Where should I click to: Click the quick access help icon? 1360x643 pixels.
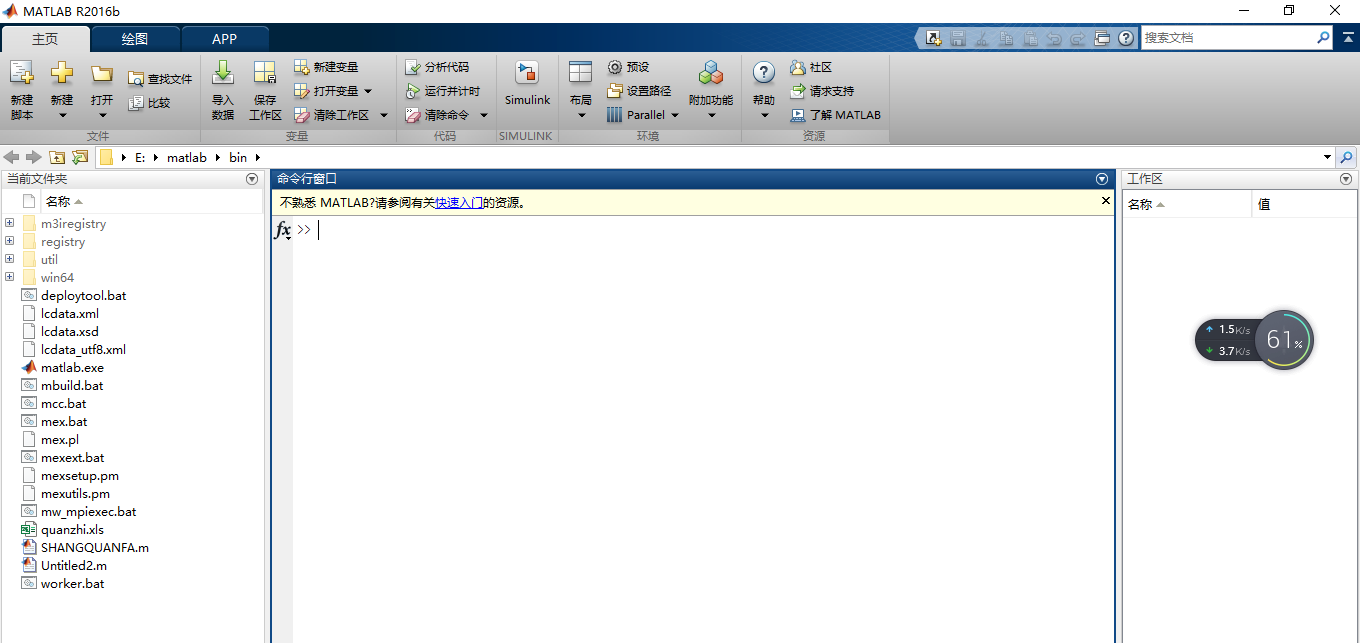point(1126,38)
